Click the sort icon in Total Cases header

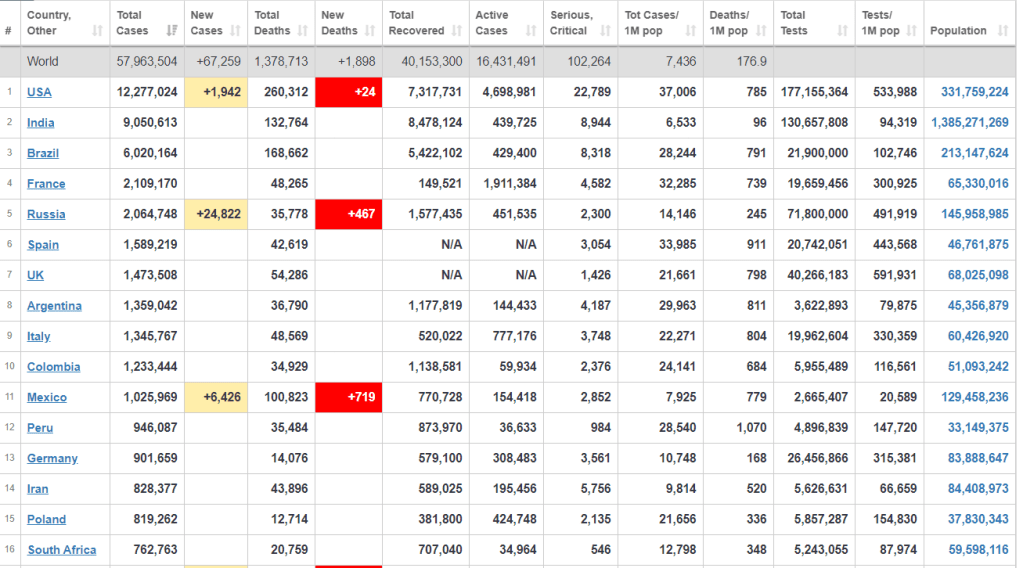pyautogui.click(x=171, y=31)
